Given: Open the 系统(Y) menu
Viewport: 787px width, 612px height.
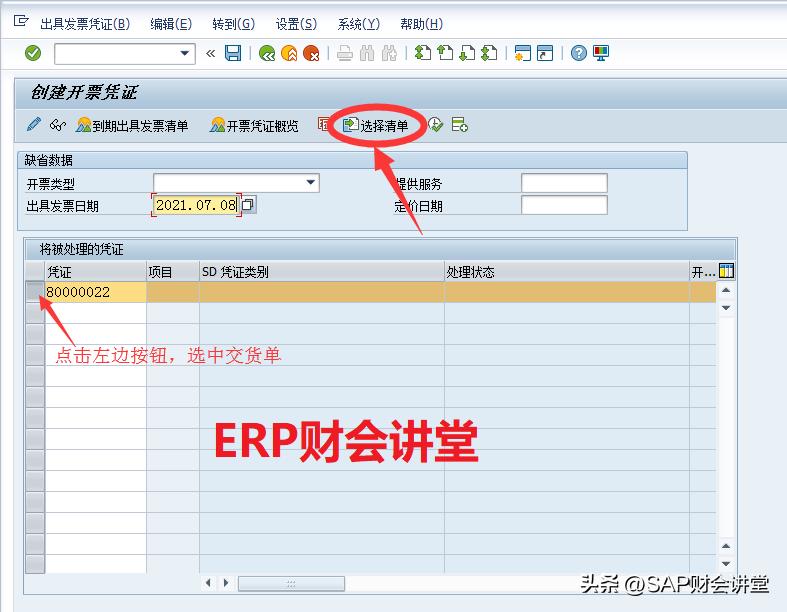Looking at the screenshot, I should [x=358, y=24].
